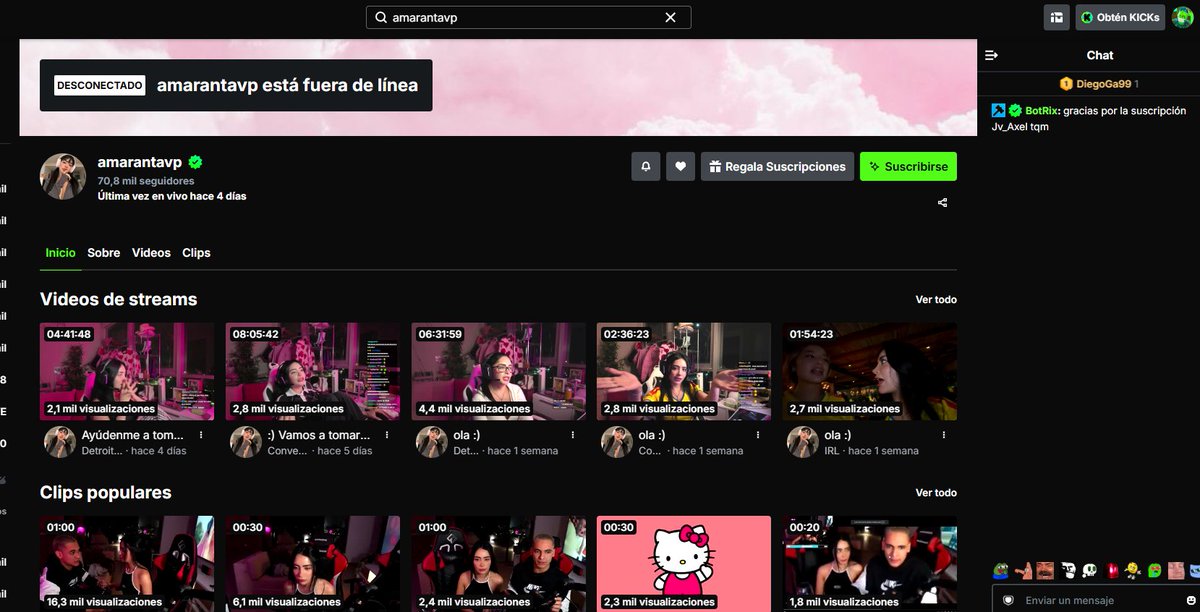Click the :) Vamos a tomar... video title

click(x=320, y=436)
